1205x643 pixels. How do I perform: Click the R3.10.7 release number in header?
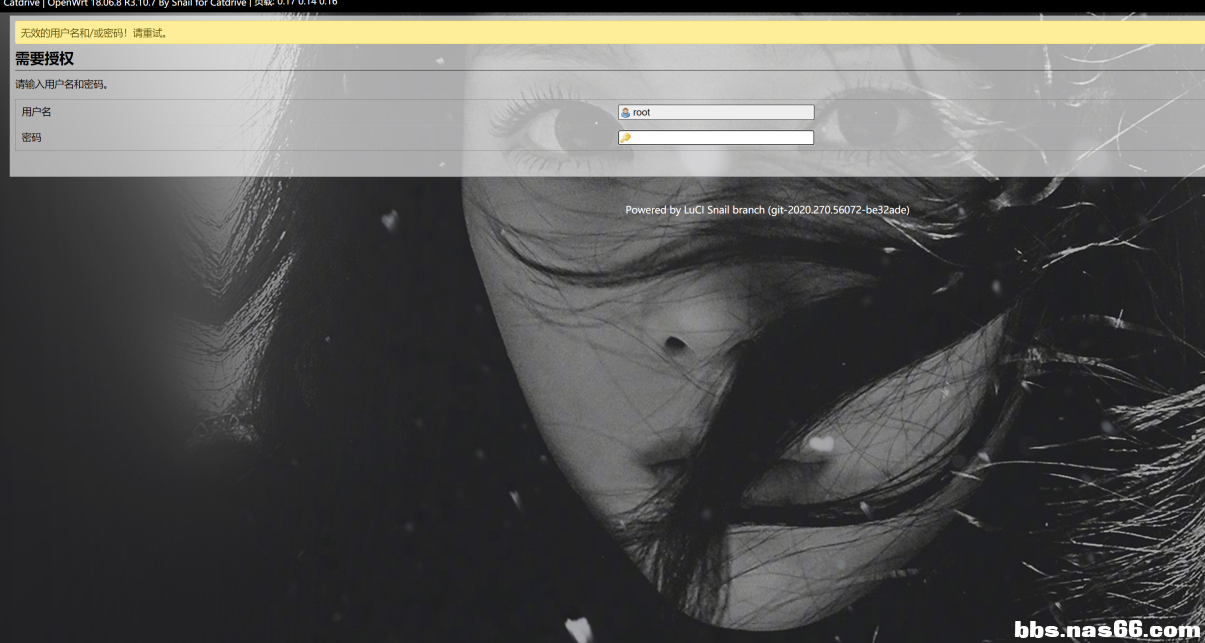click(x=139, y=3)
